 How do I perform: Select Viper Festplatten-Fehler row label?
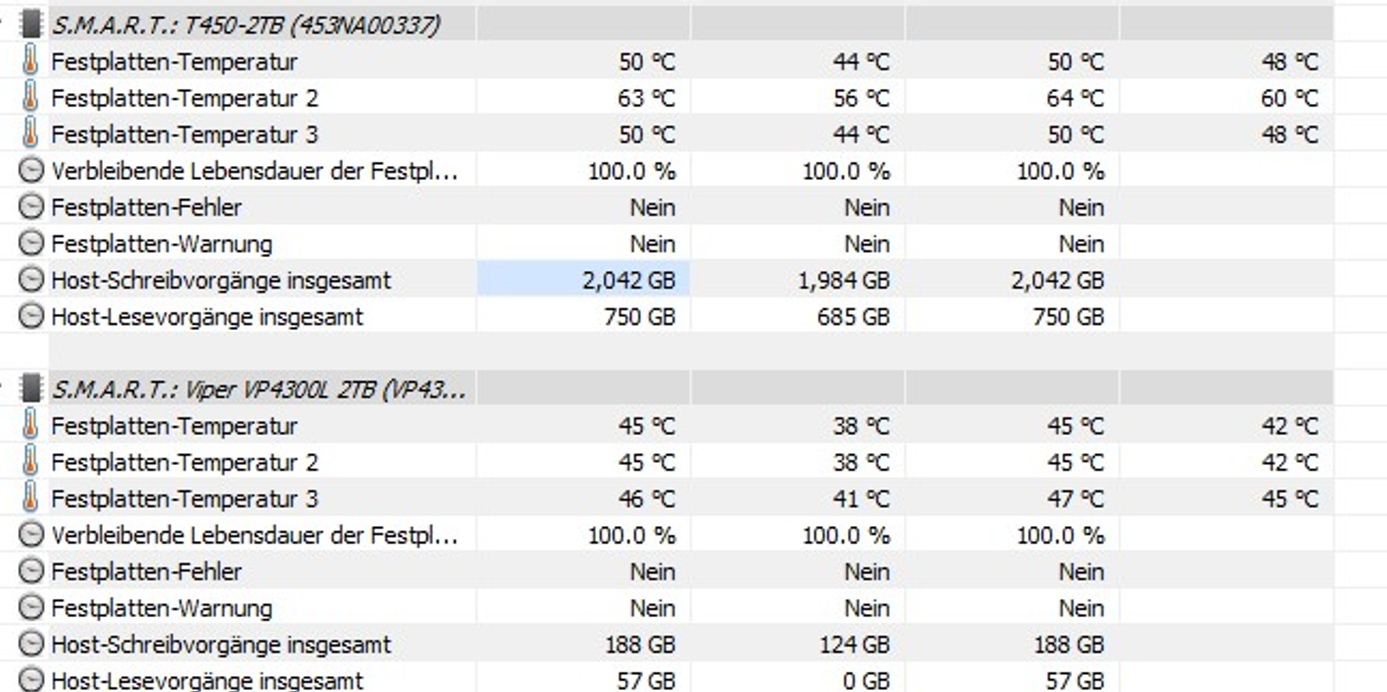(146, 571)
